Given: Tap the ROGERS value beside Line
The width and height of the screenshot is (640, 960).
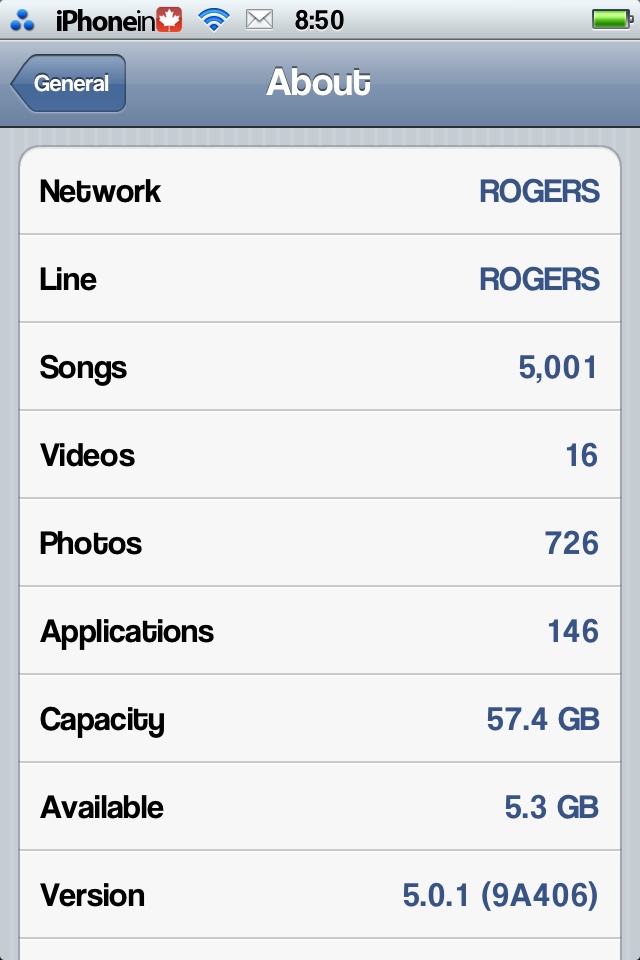Looking at the screenshot, I should tap(539, 279).
